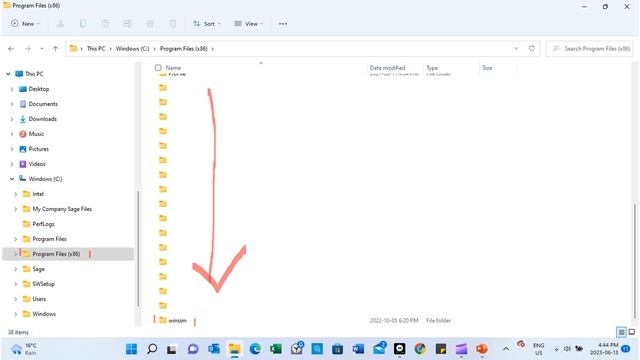Click This PC in the address breadcrumb
The width and height of the screenshot is (640, 360).
coord(96,49)
